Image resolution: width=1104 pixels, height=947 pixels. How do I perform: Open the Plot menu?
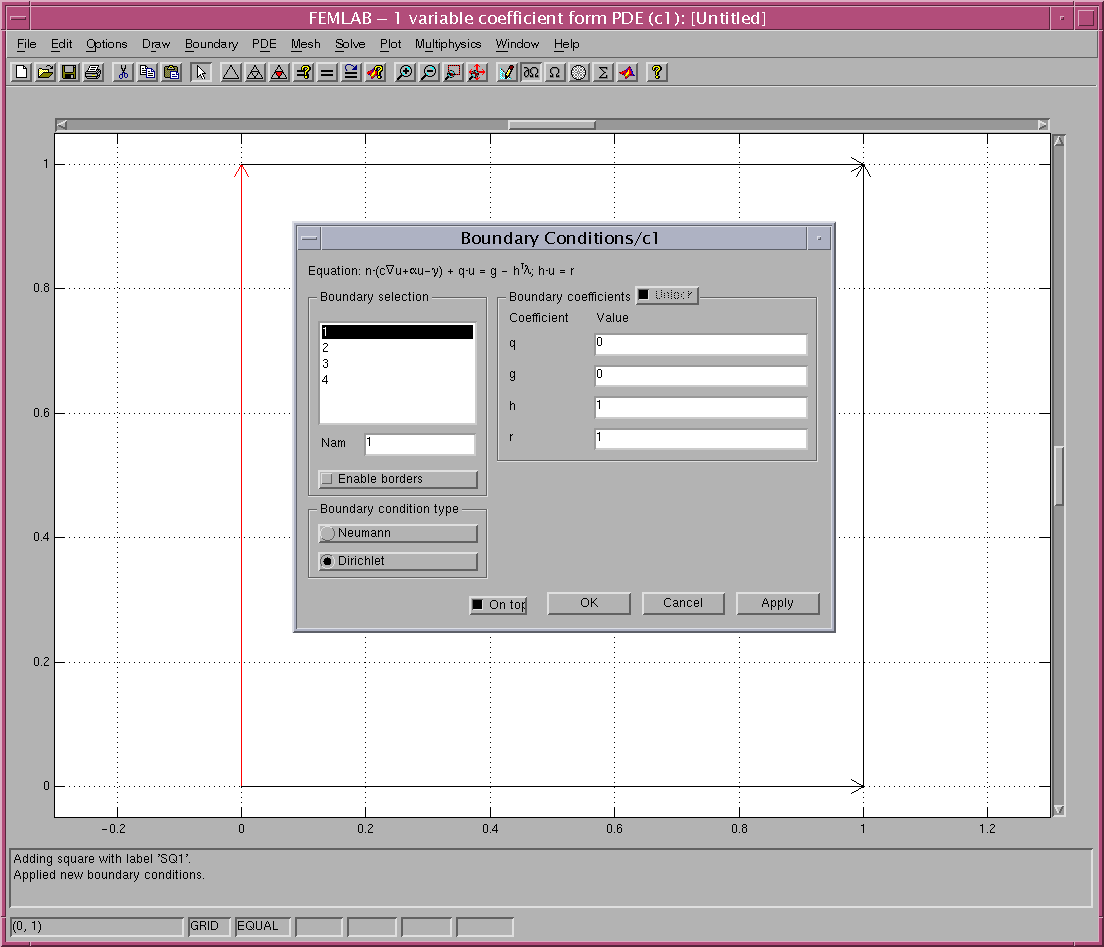(390, 44)
